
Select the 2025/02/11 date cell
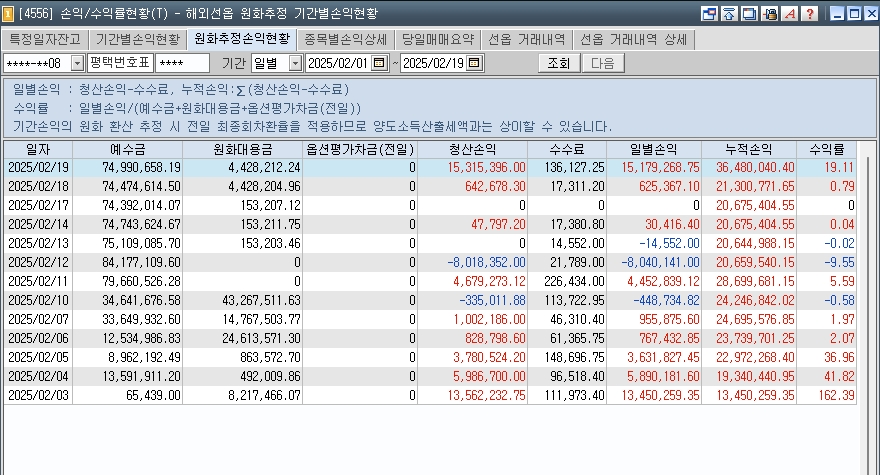[x=38, y=281]
